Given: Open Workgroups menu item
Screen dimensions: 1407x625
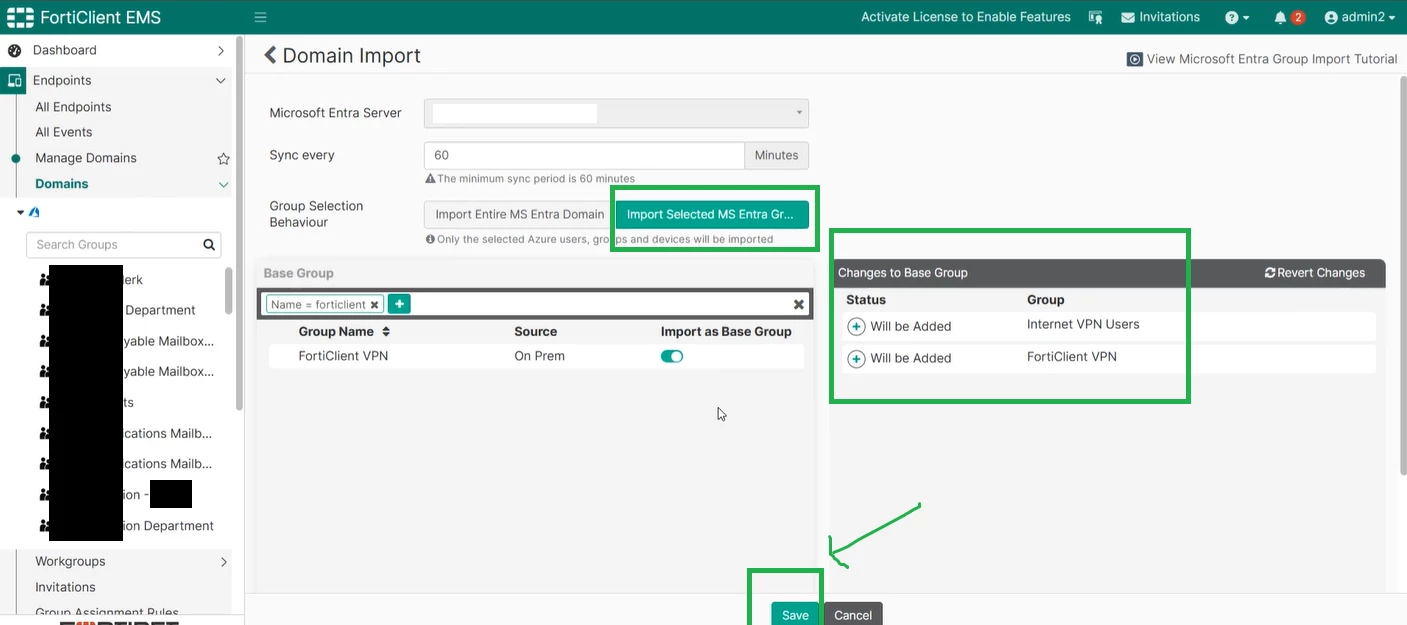Looking at the screenshot, I should tap(70, 562).
